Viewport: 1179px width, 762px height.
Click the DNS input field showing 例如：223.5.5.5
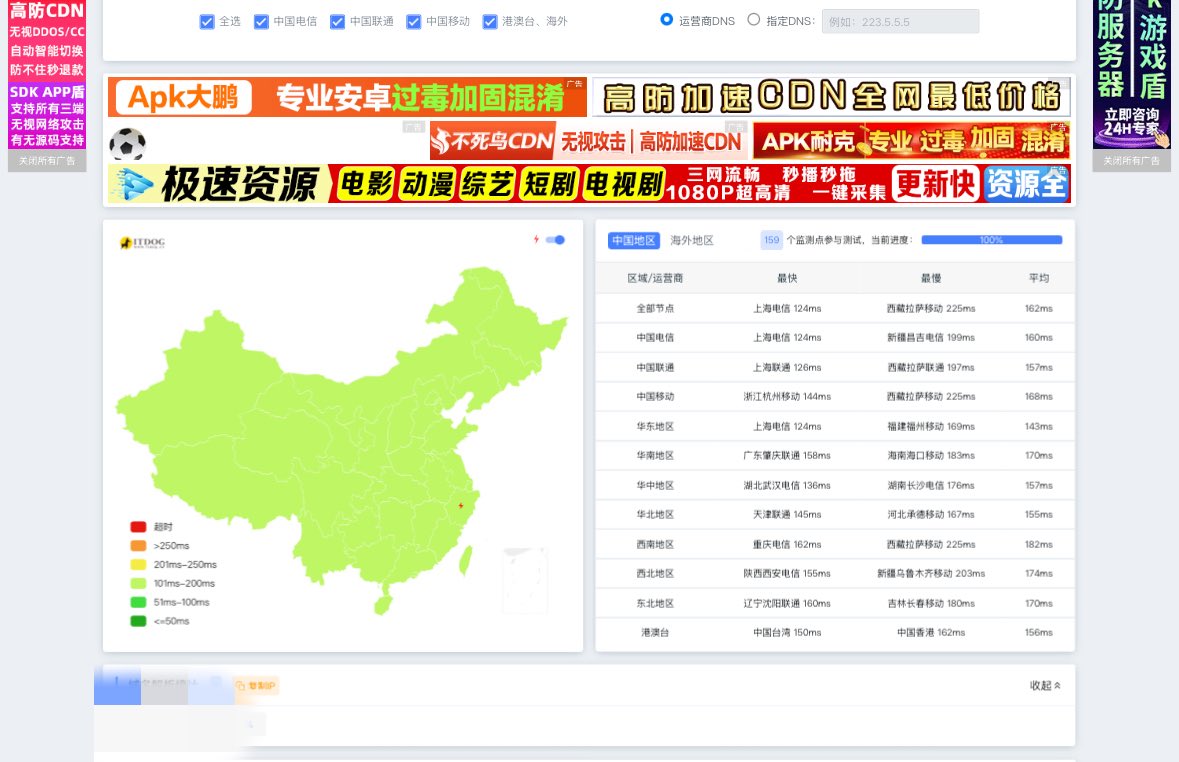point(899,20)
